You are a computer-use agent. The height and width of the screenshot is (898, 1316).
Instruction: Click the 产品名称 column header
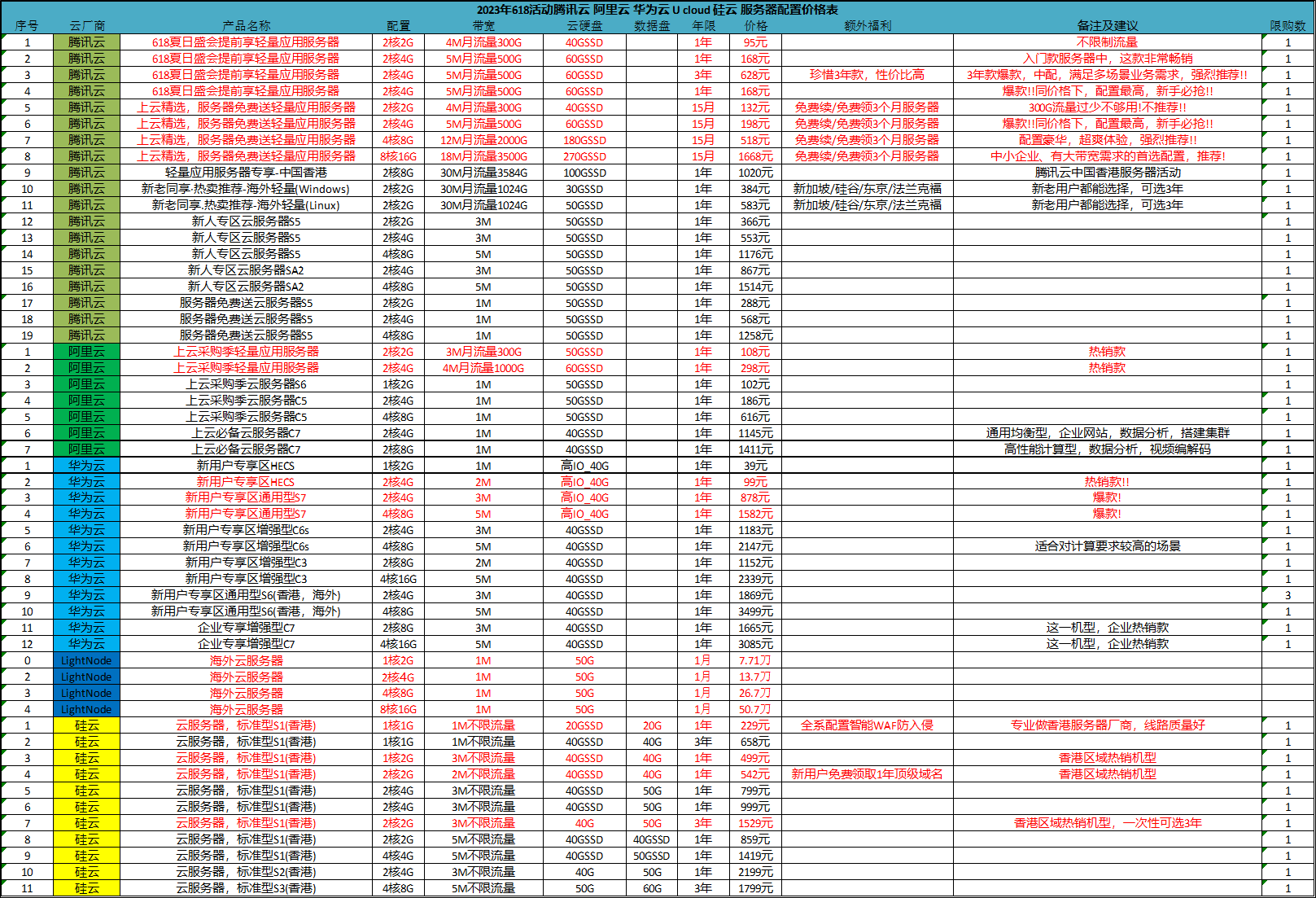click(246, 26)
